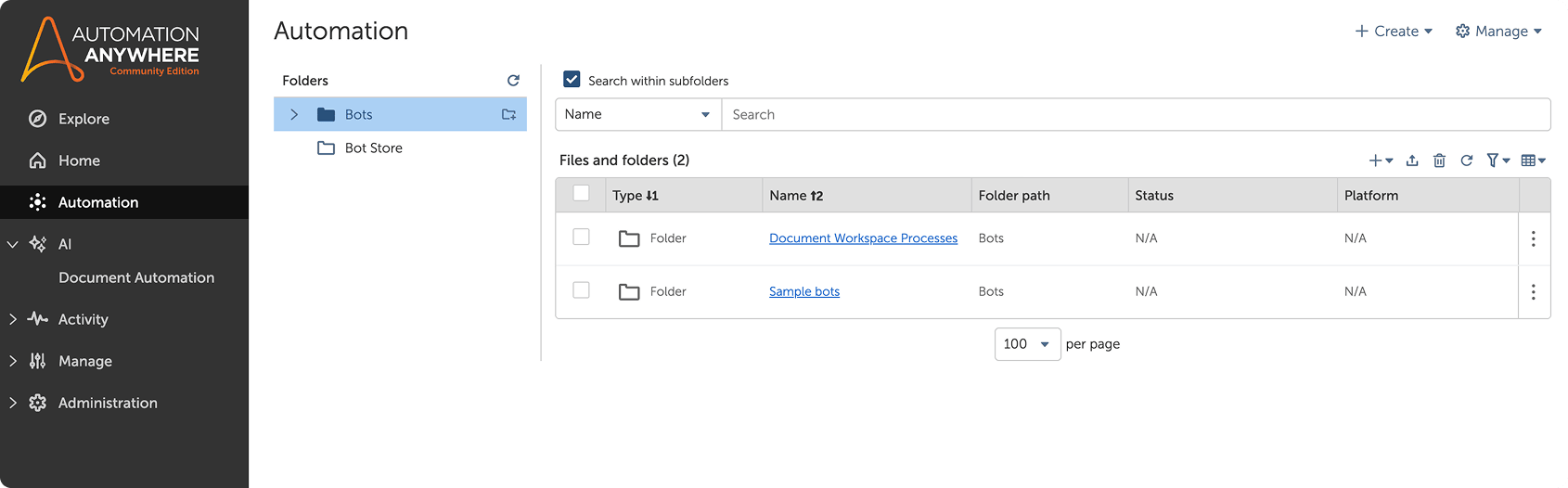This screenshot has height=488, width=1568.
Task: Open actions menu for Sample bots
Action: (1533, 291)
